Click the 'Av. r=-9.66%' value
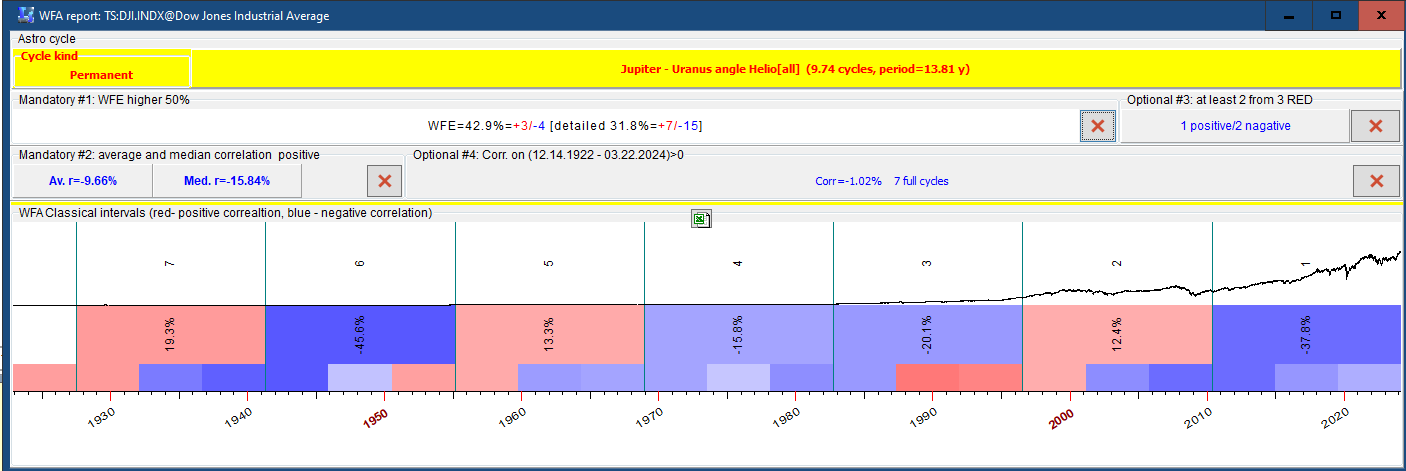 (83, 181)
